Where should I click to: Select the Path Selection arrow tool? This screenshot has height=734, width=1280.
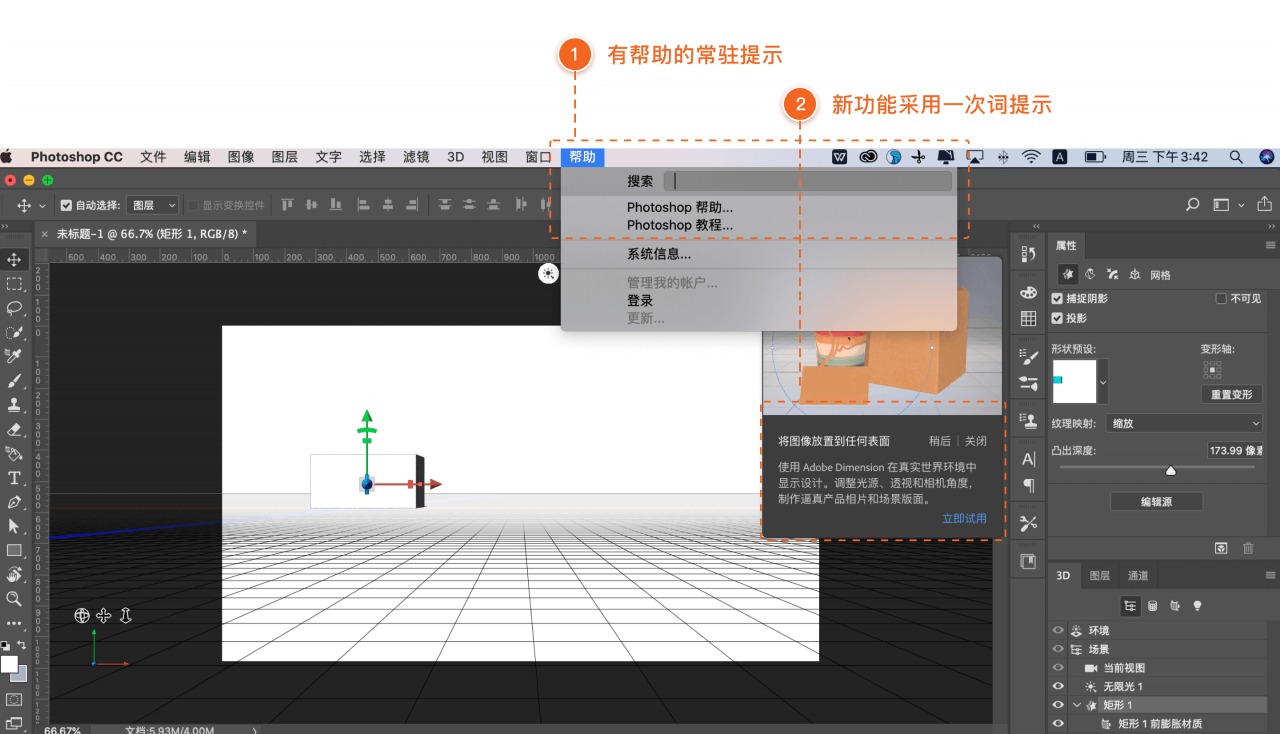[x=14, y=526]
